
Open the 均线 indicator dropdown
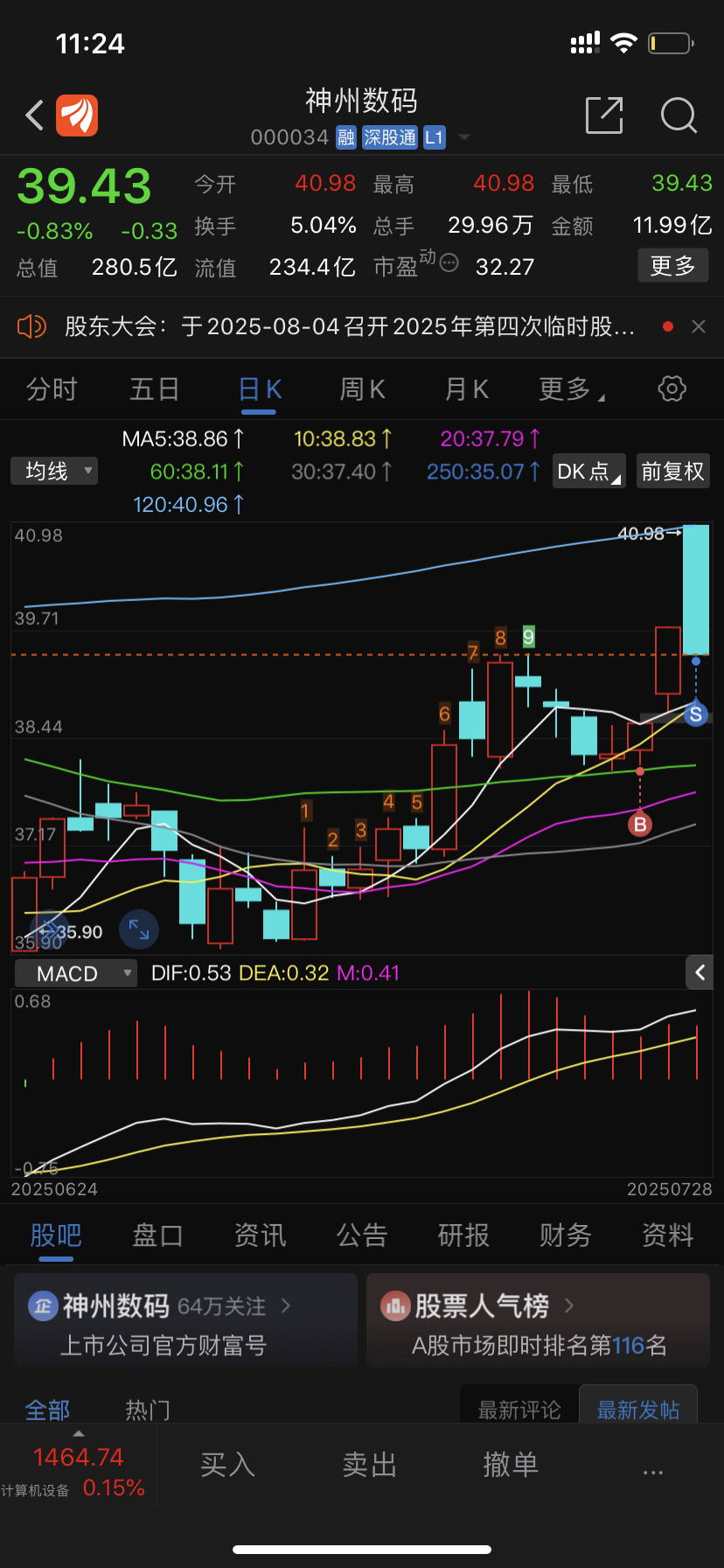click(54, 471)
